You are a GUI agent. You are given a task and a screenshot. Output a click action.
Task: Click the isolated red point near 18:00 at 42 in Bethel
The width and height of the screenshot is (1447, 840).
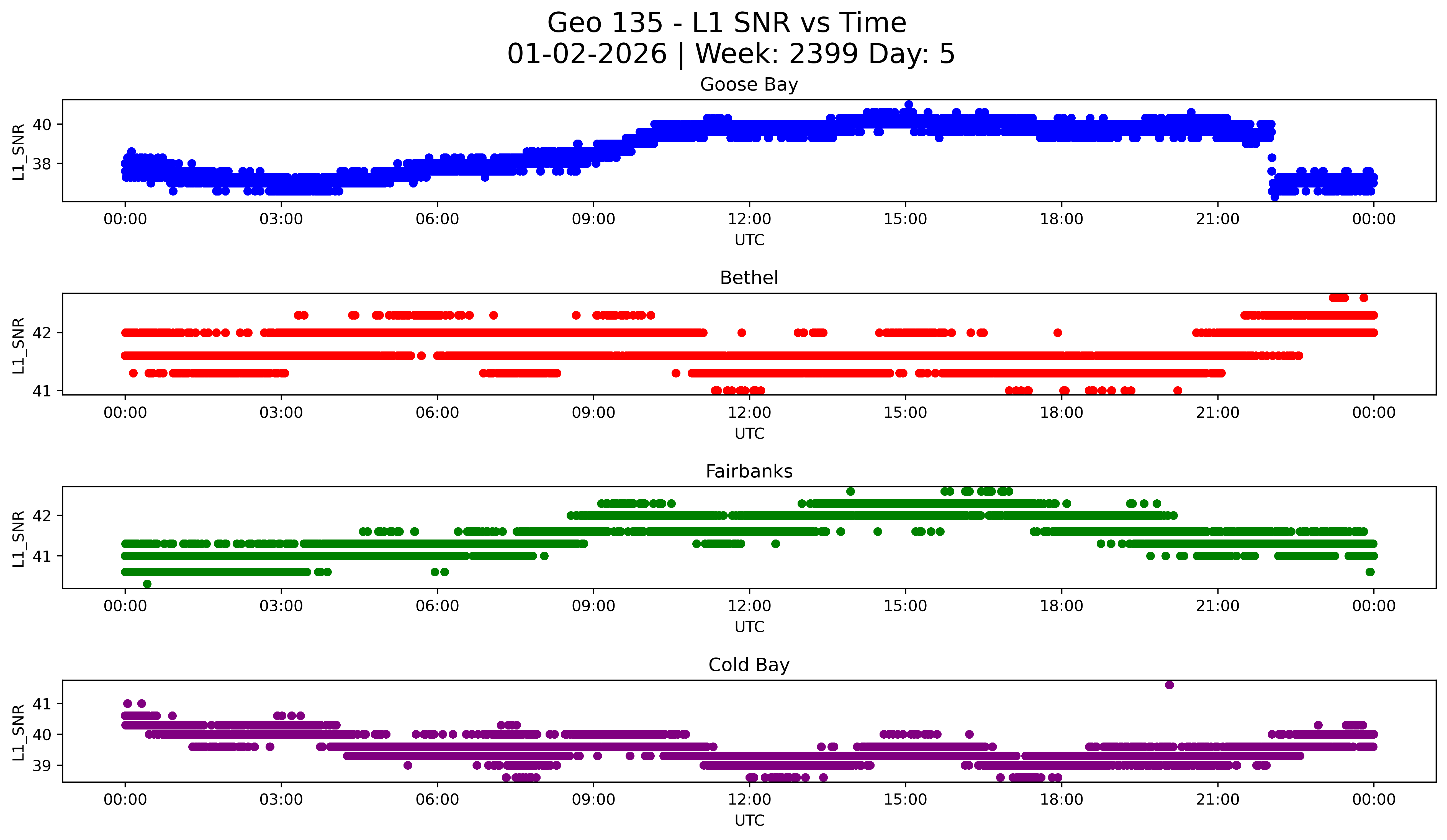coord(1058,332)
